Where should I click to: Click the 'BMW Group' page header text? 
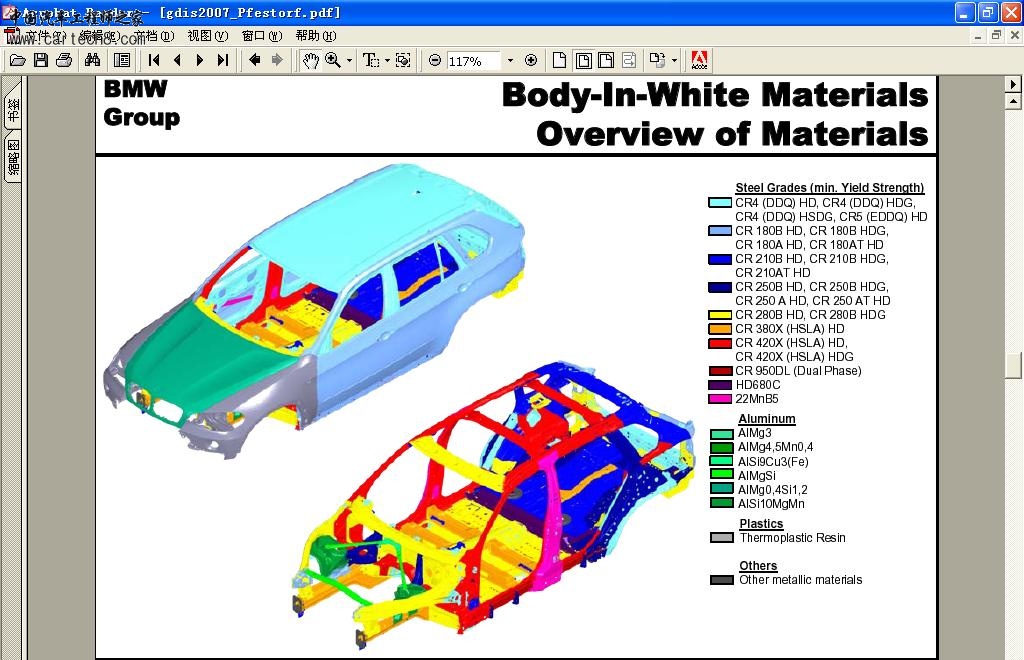click(x=142, y=103)
